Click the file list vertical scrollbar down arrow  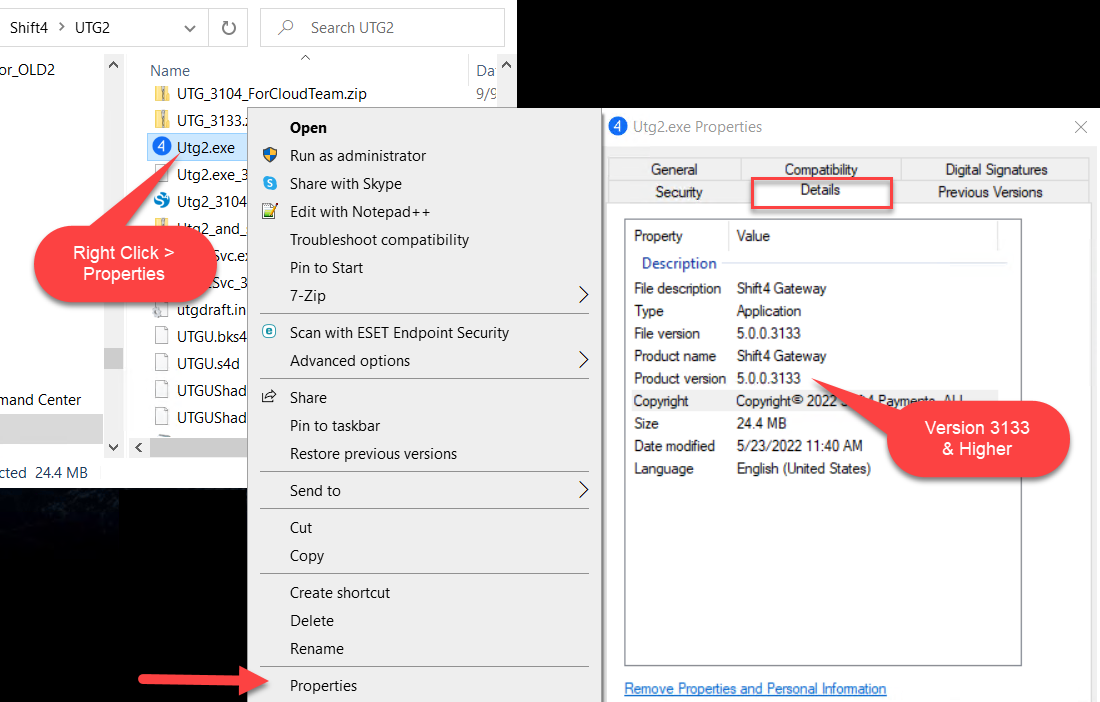[113, 447]
